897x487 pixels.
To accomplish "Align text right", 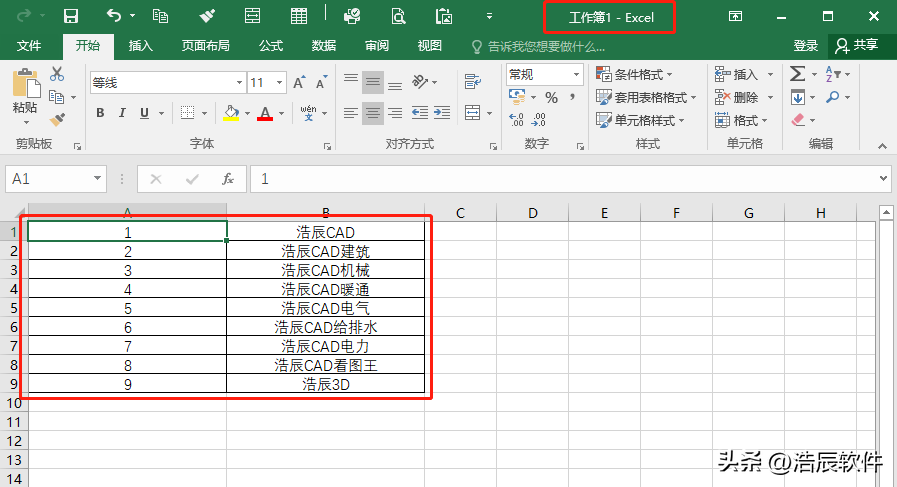I will [395, 113].
